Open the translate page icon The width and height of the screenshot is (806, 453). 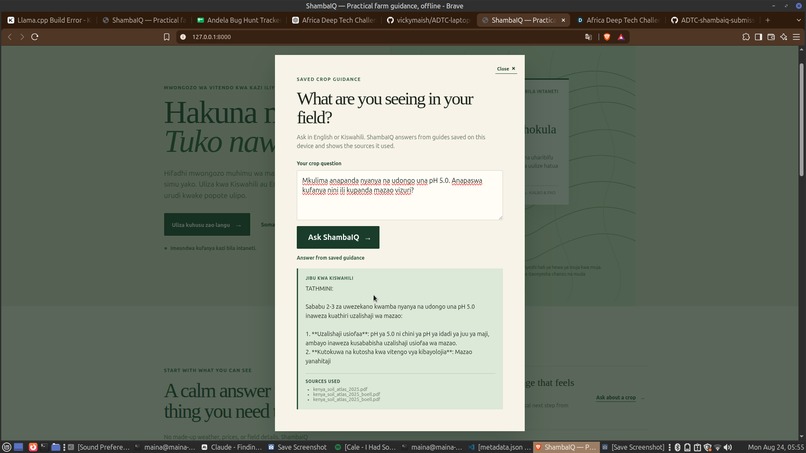(x=588, y=37)
